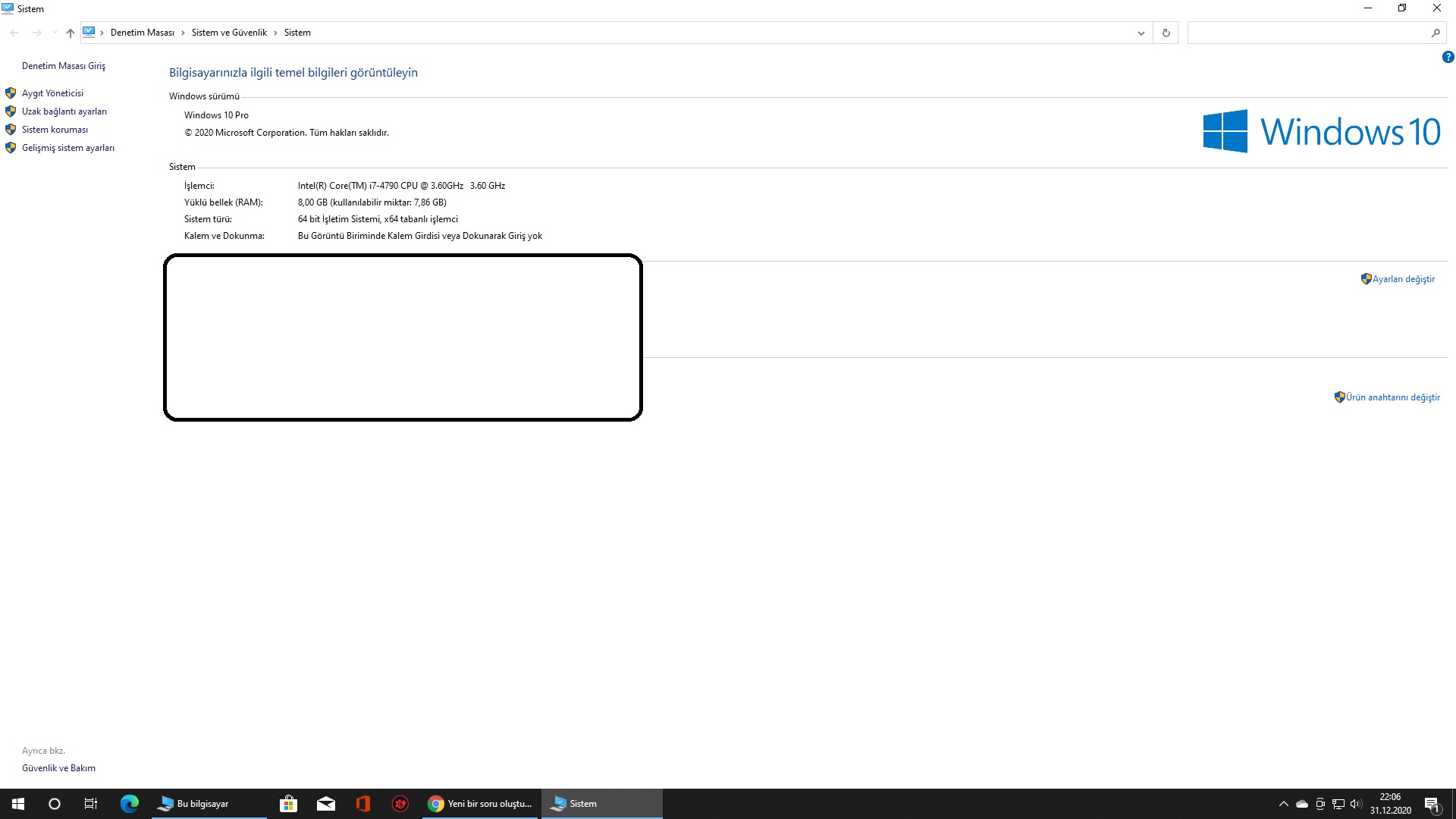Screen dimensions: 1456x819
Task: Navigate up one level with up arrow
Action: coord(70,33)
